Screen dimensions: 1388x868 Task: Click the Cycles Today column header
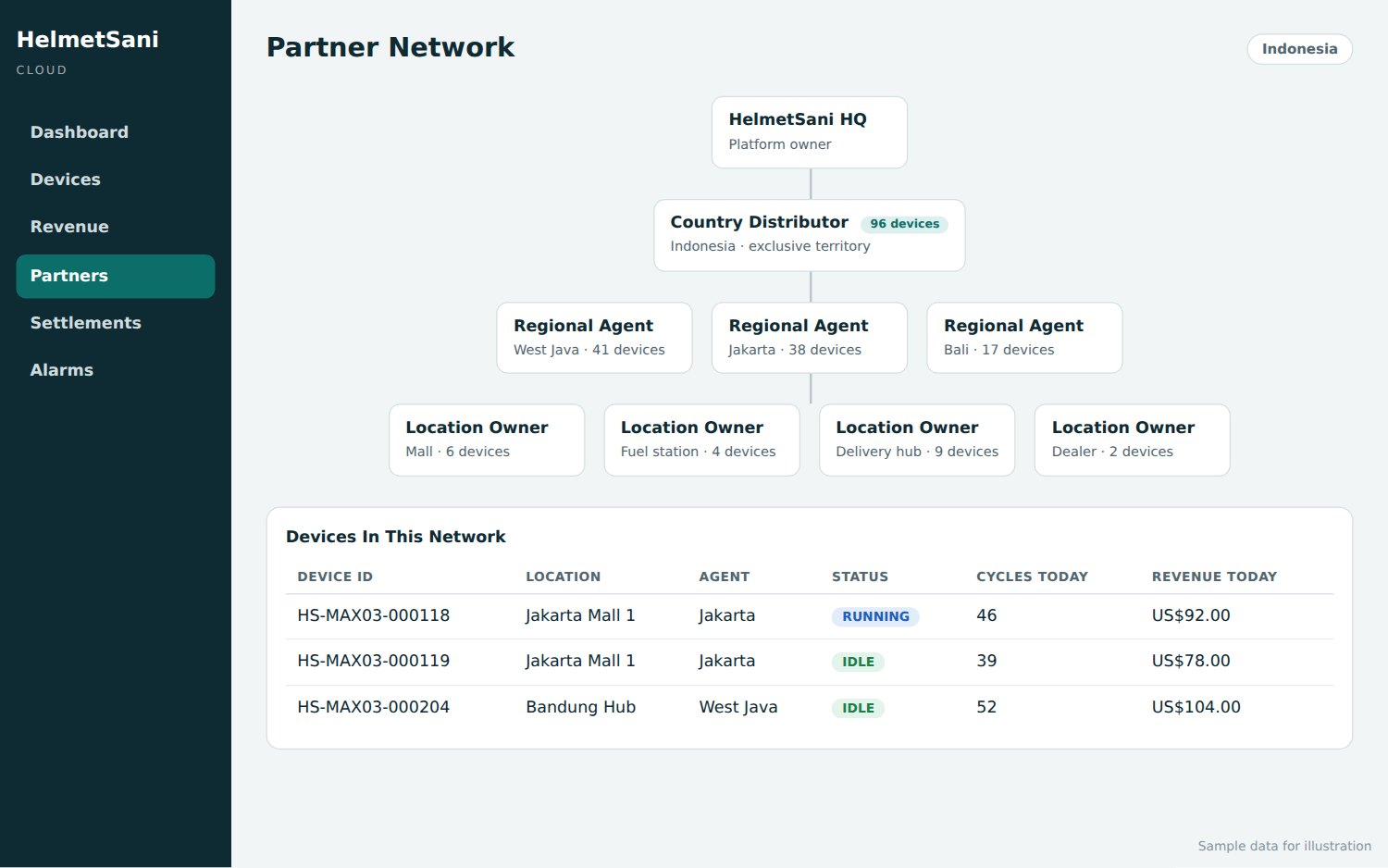click(1032, 577)
